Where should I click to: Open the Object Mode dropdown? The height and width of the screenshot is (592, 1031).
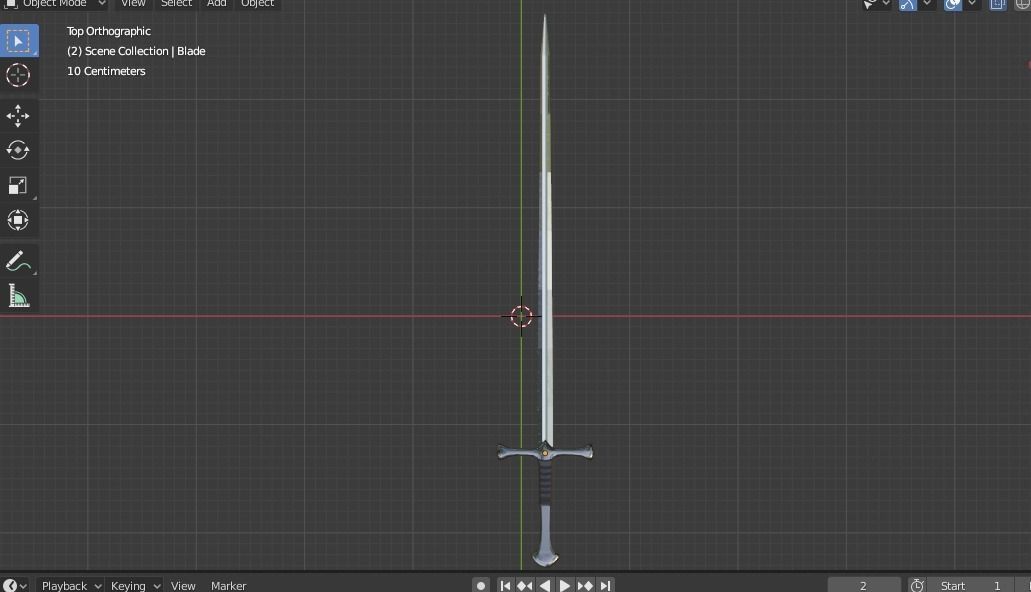click(55, 4)
